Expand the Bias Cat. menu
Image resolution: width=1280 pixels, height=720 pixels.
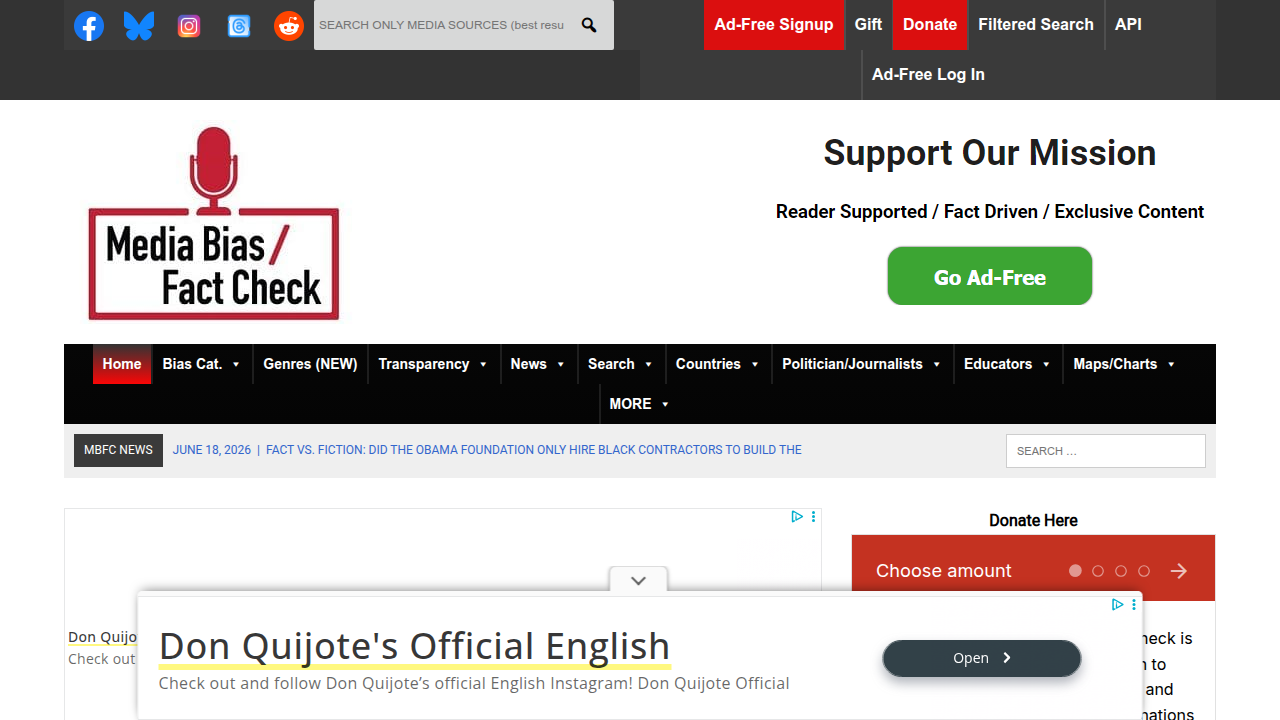(202, 364)
